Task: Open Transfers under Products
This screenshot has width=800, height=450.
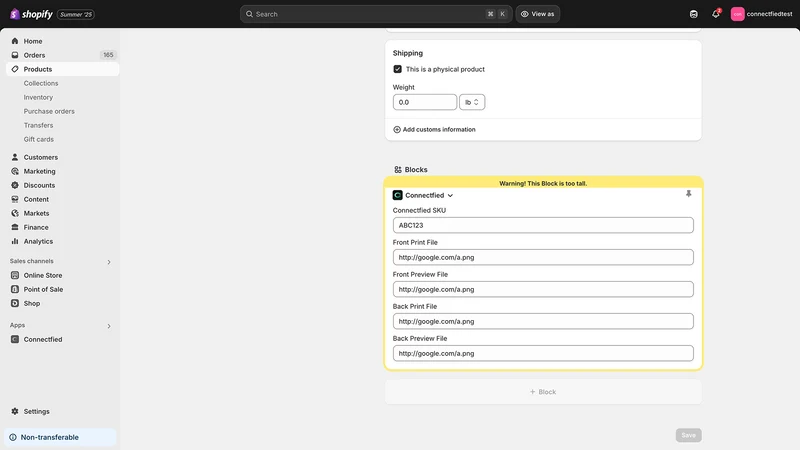Action: point(38,126)
